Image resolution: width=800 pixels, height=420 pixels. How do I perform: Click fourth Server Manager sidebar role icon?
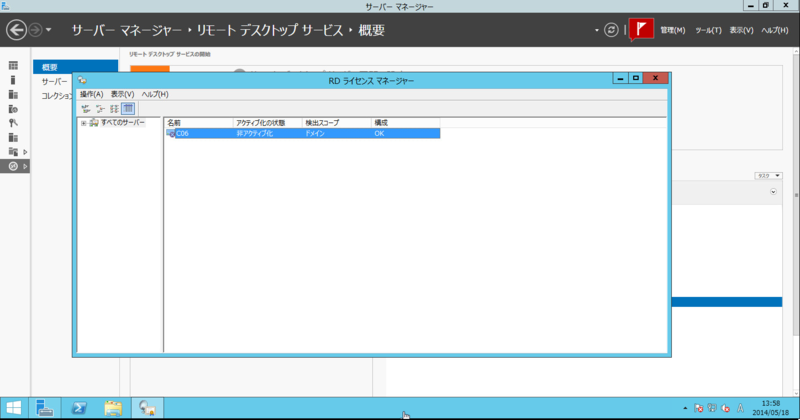click(13, 109)
